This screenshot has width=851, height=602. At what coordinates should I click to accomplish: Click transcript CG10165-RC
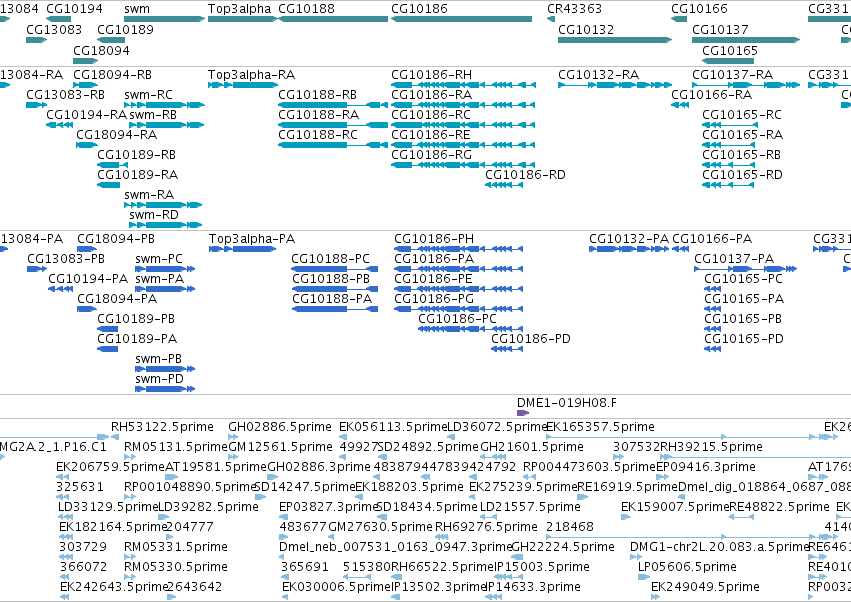tap(728, 125)
